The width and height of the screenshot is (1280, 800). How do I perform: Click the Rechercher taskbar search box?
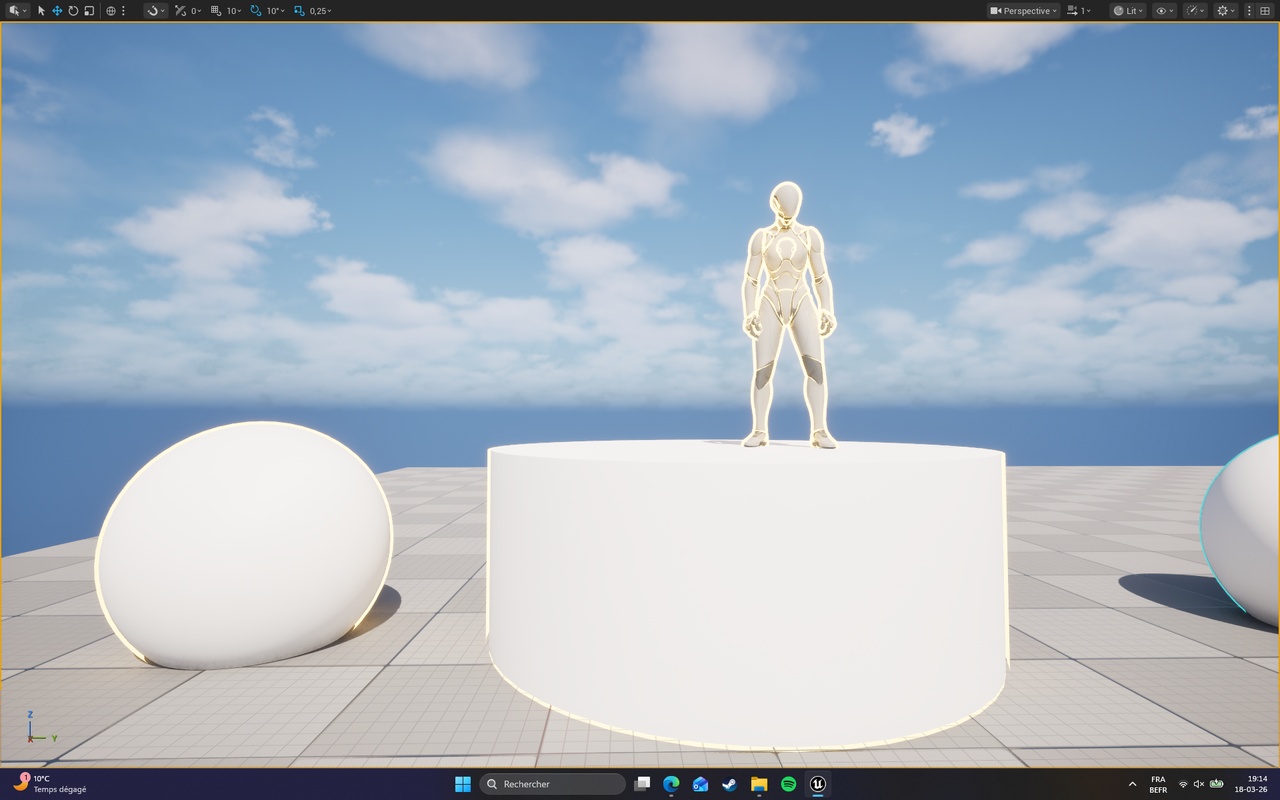coord(552,784)
